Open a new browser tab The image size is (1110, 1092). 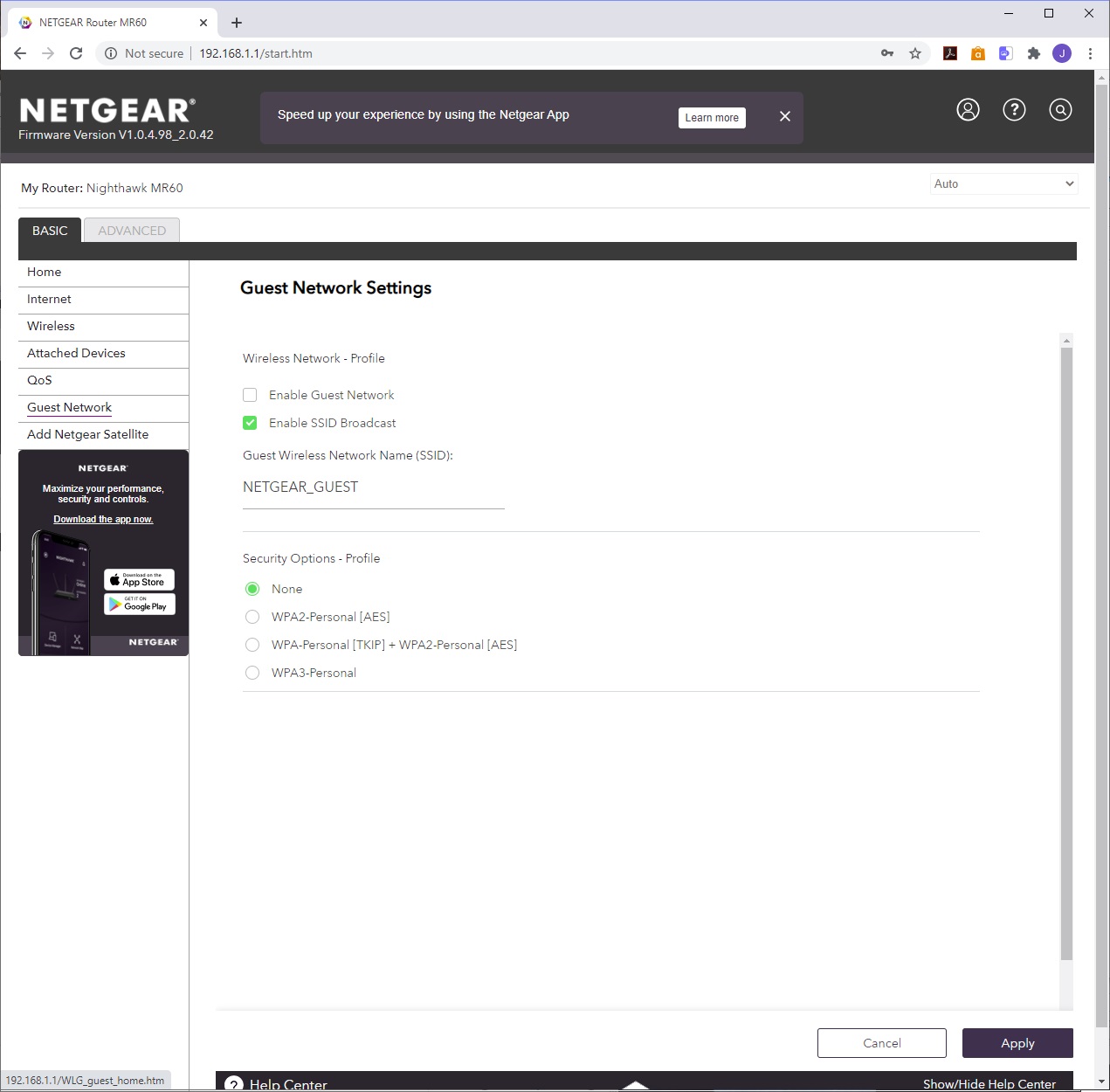tap(237, 23)
